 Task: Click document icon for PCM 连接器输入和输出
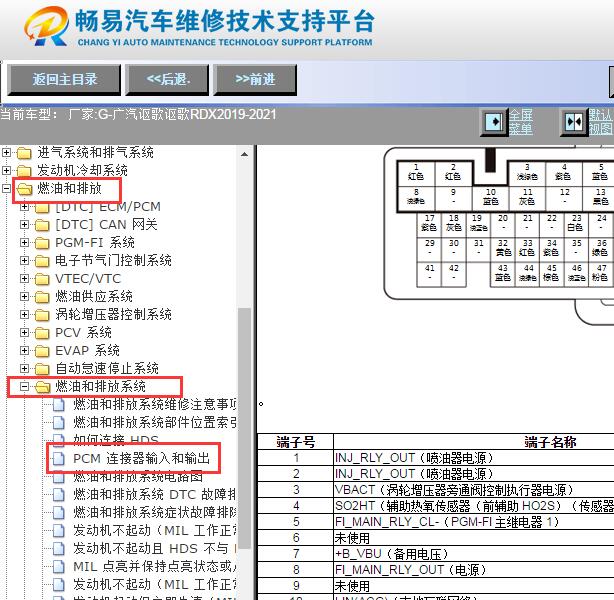point(59,458)
